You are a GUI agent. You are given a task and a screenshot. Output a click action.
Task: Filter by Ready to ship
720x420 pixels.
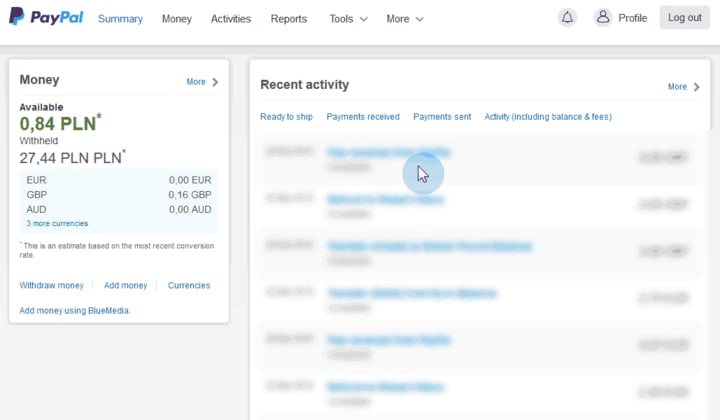pos(287,117)
